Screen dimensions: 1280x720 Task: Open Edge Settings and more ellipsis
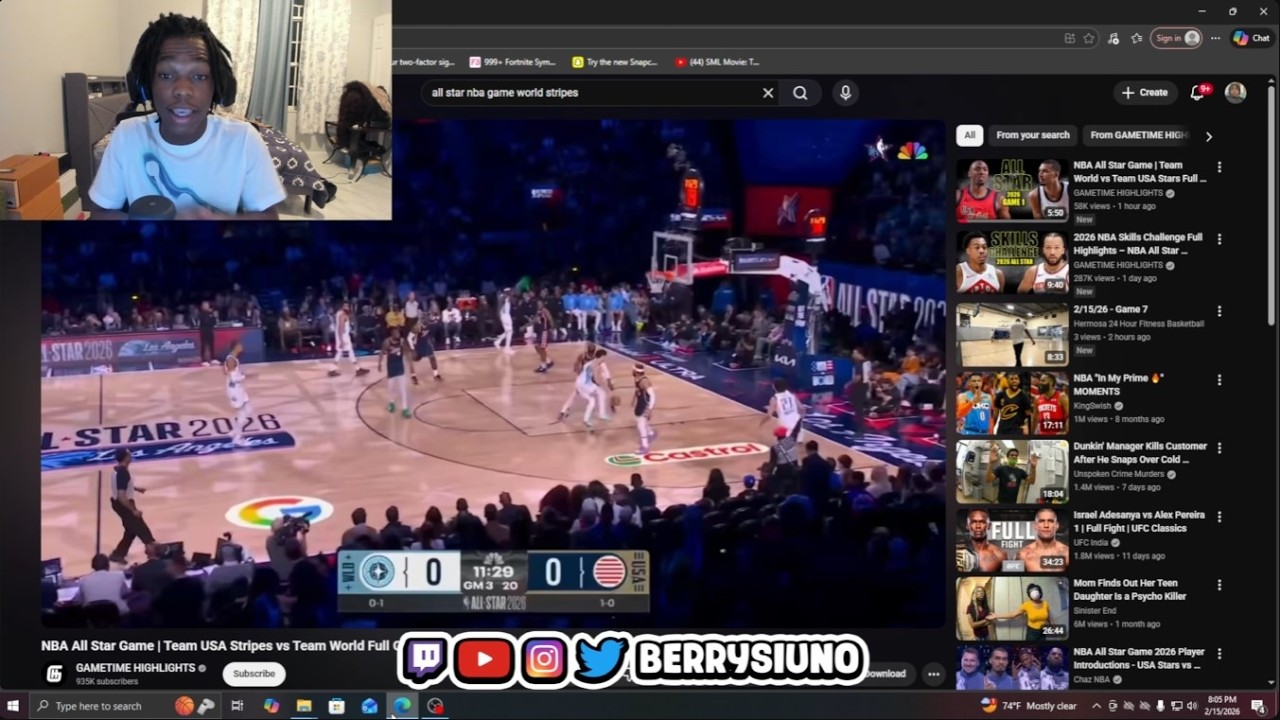coord(1215,38)
